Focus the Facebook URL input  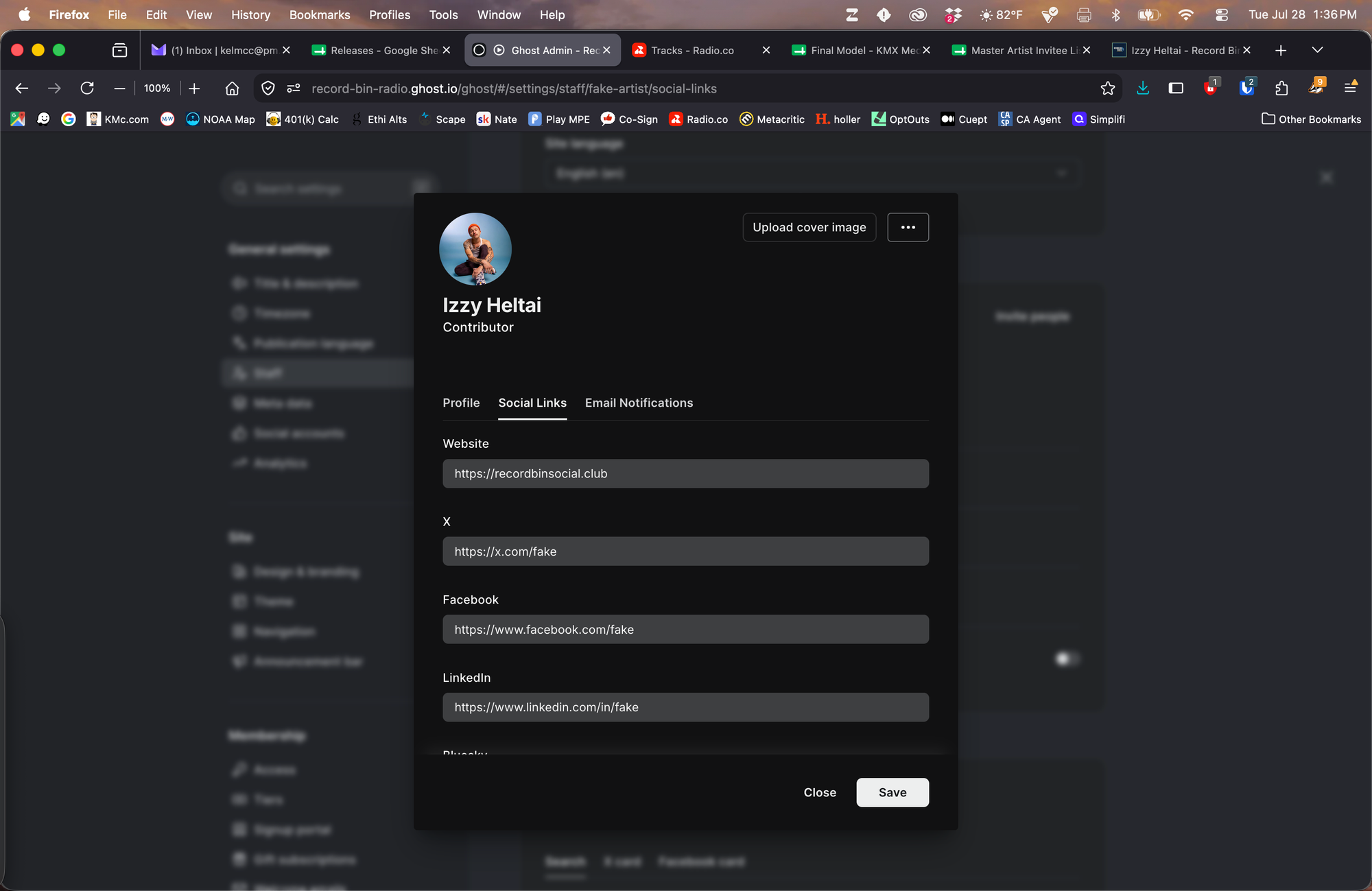685,629
